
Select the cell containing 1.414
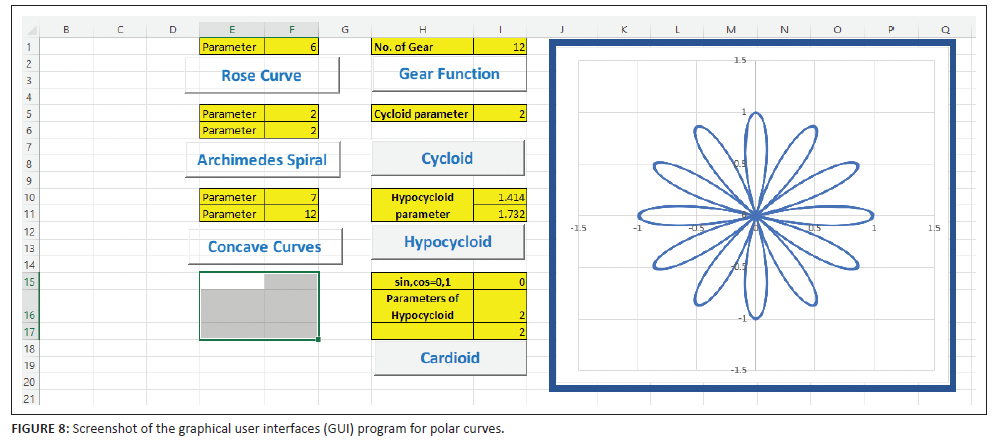(499, 198)
